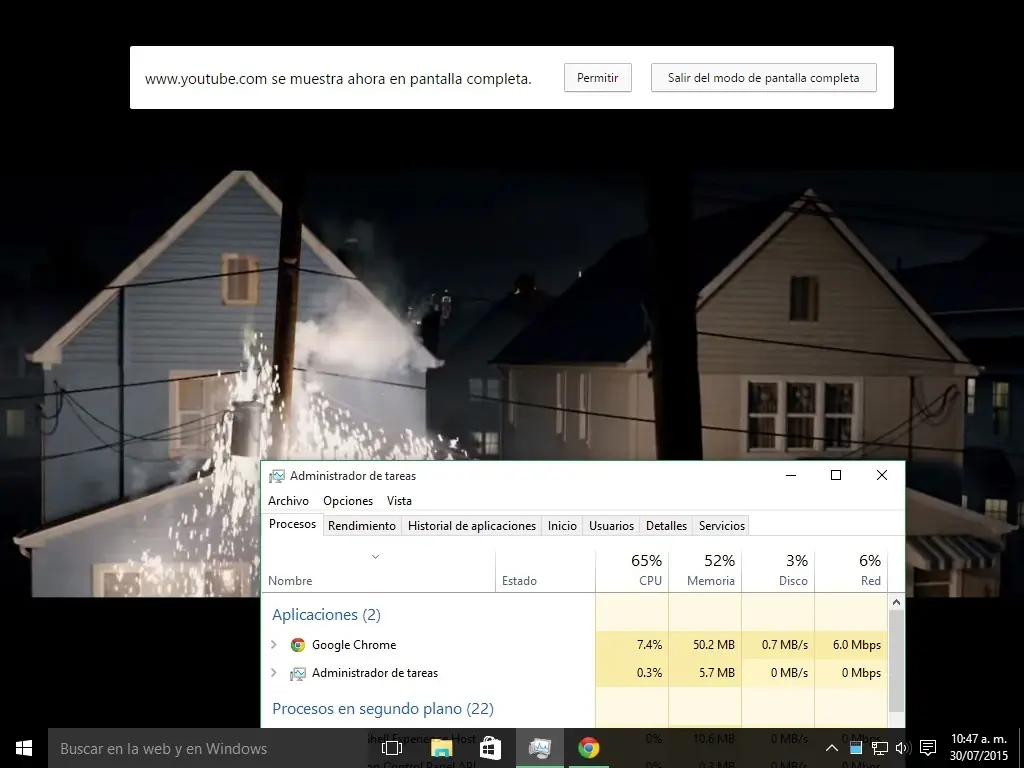Click the sort chevron above Nombre column
This screenshot has width=1024, height=768.
point(376,556)
